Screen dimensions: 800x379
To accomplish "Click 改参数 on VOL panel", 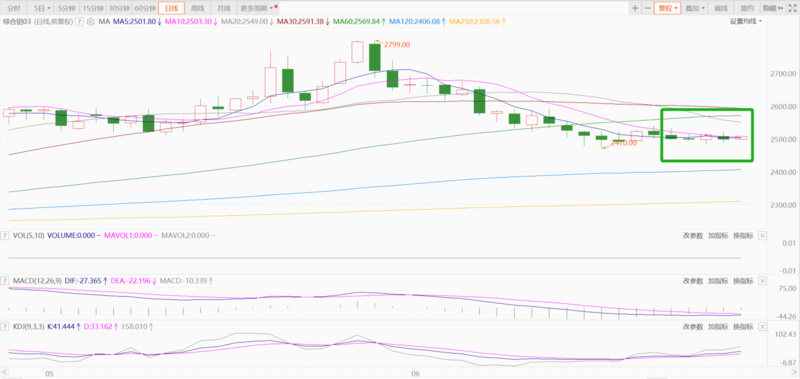I will click(x=693, y=236).
